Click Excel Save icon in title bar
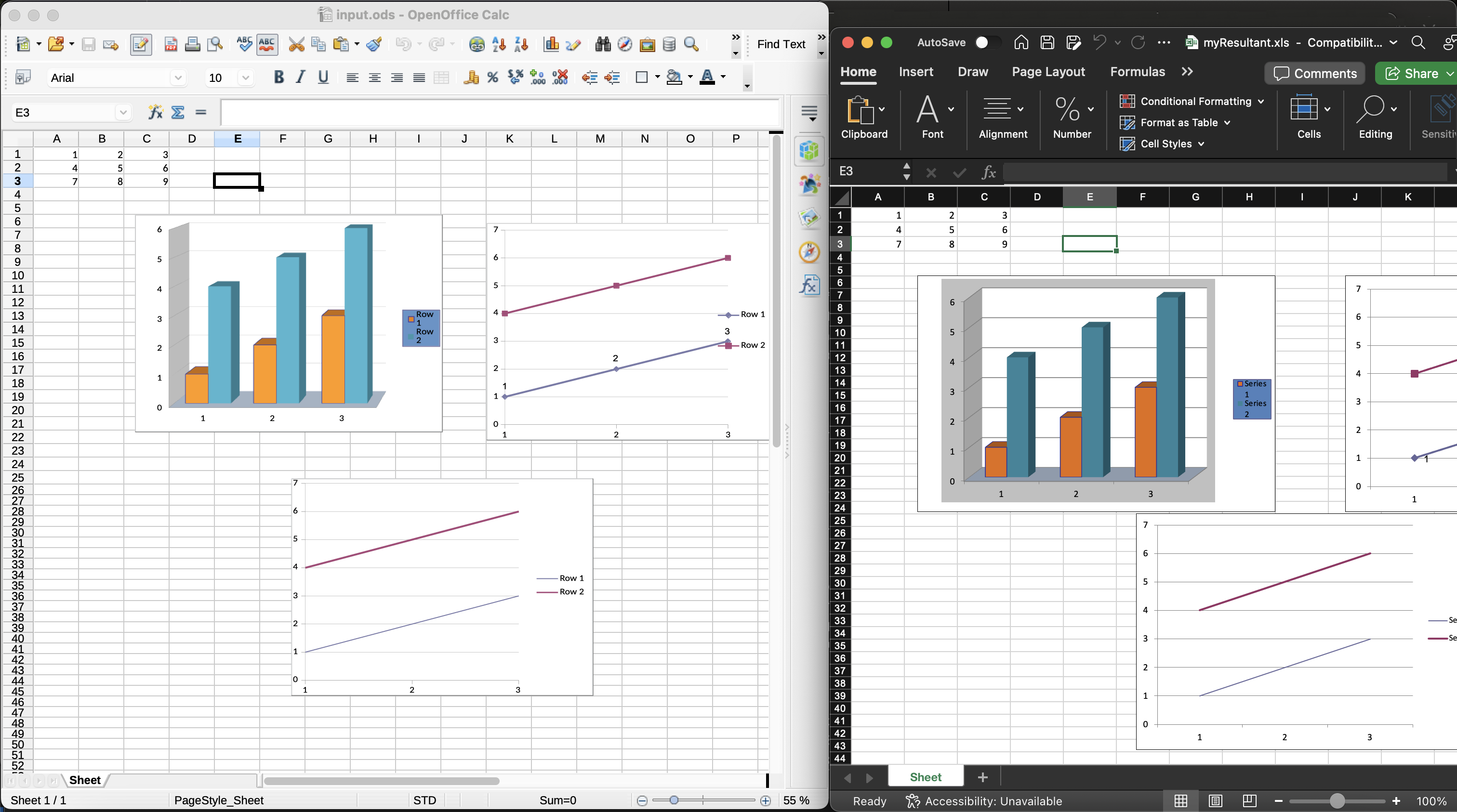The width and height of the screenshot is (1457, 812). (1047, 42)
